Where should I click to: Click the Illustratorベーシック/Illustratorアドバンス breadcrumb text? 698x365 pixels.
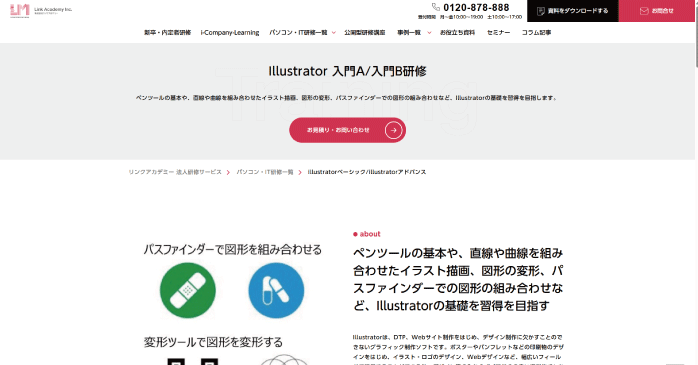pyautogui.click(x=367, y=172)
